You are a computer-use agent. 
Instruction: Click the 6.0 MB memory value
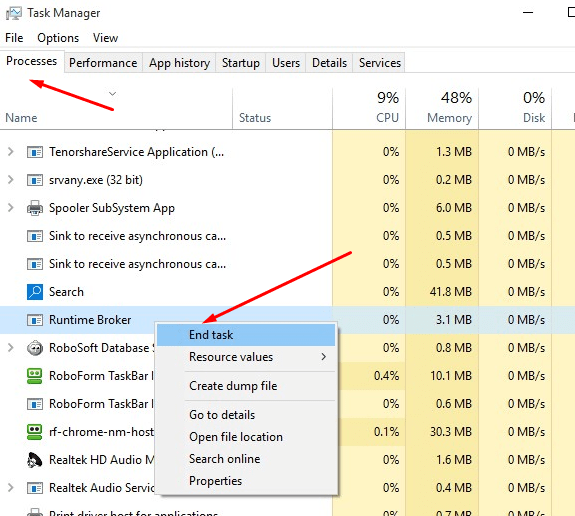click(454, 208)
